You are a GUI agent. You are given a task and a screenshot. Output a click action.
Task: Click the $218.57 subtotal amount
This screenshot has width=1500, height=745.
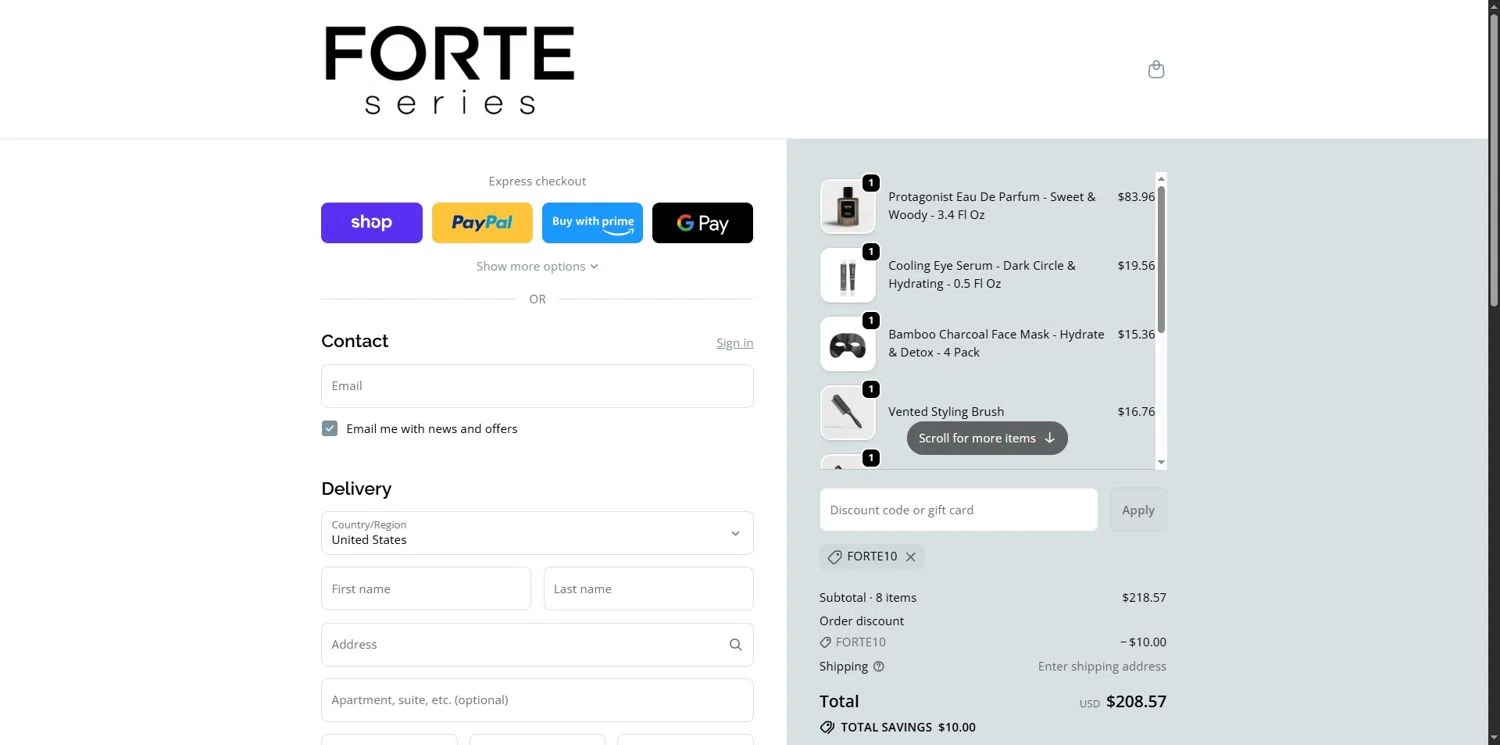1144,598
